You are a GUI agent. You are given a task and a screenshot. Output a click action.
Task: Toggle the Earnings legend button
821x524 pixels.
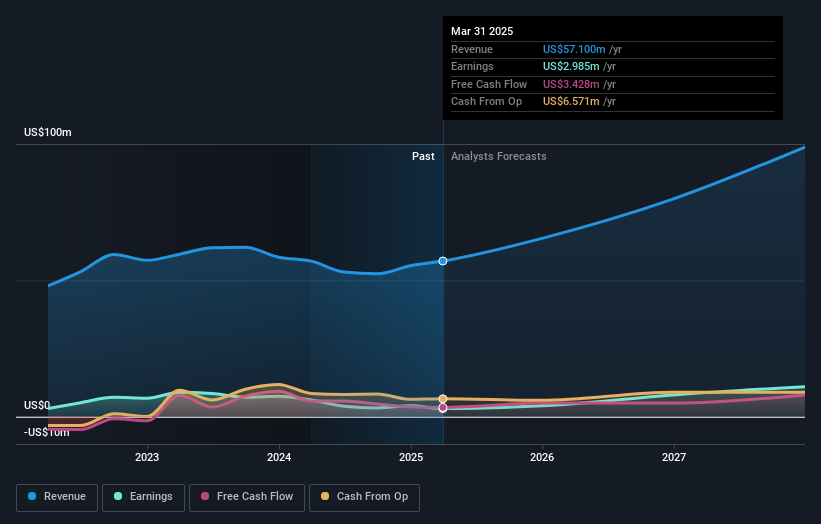coord(143,497)
